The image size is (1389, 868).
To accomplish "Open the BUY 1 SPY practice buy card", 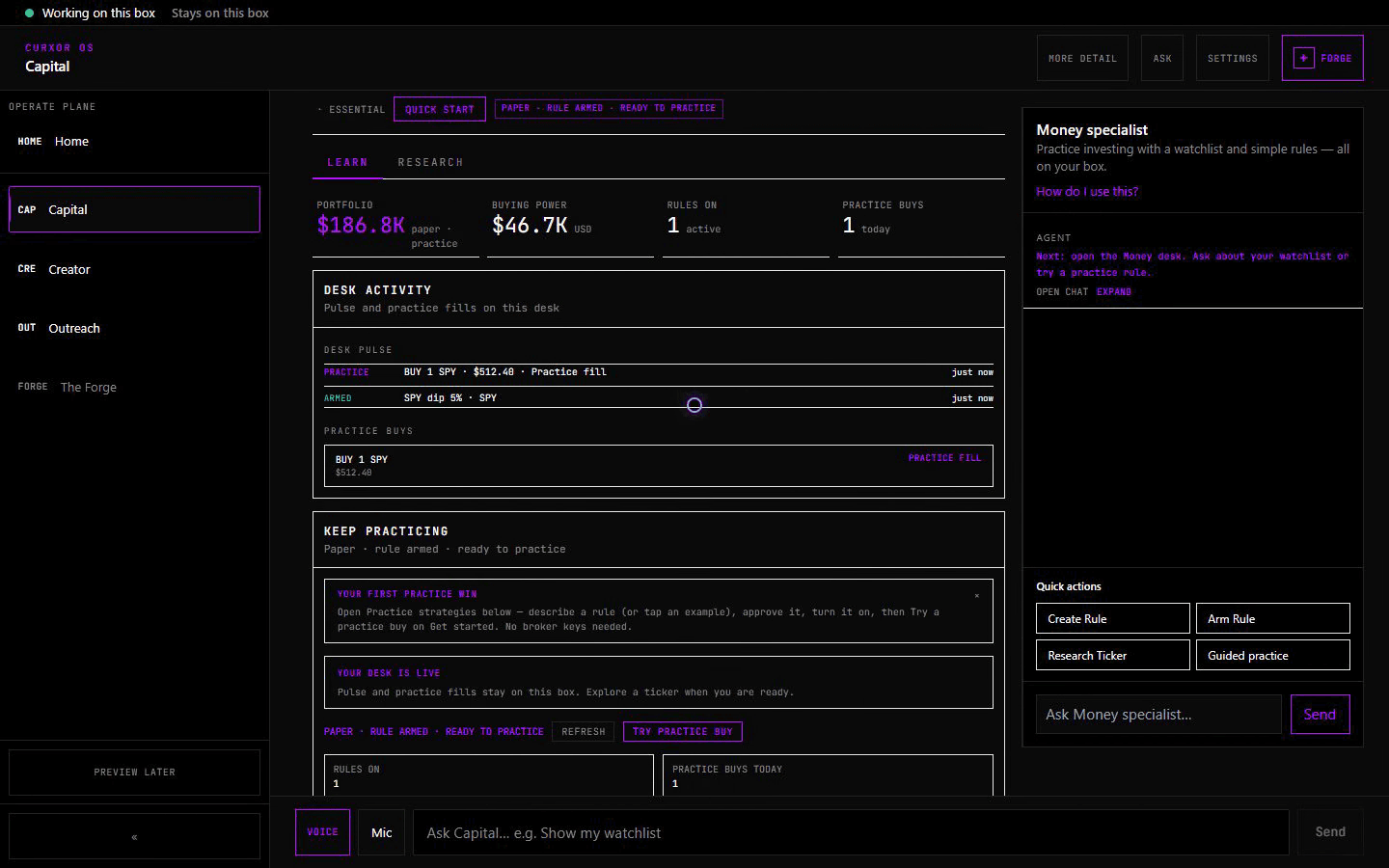I will 659,466.
